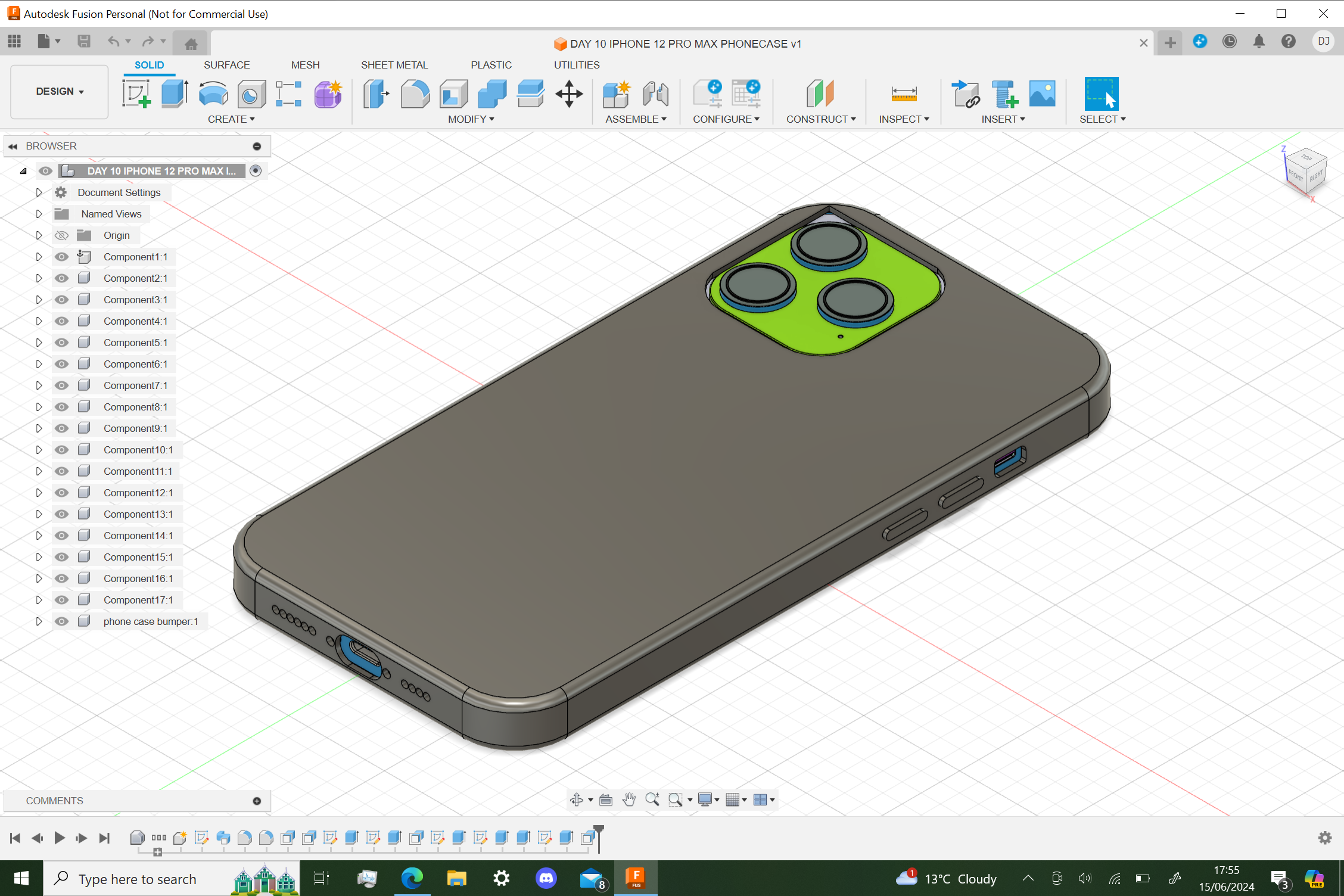Hide Component1:1 with eye icon
Viewport: 1344px width, 896px height.
(61, 257)
